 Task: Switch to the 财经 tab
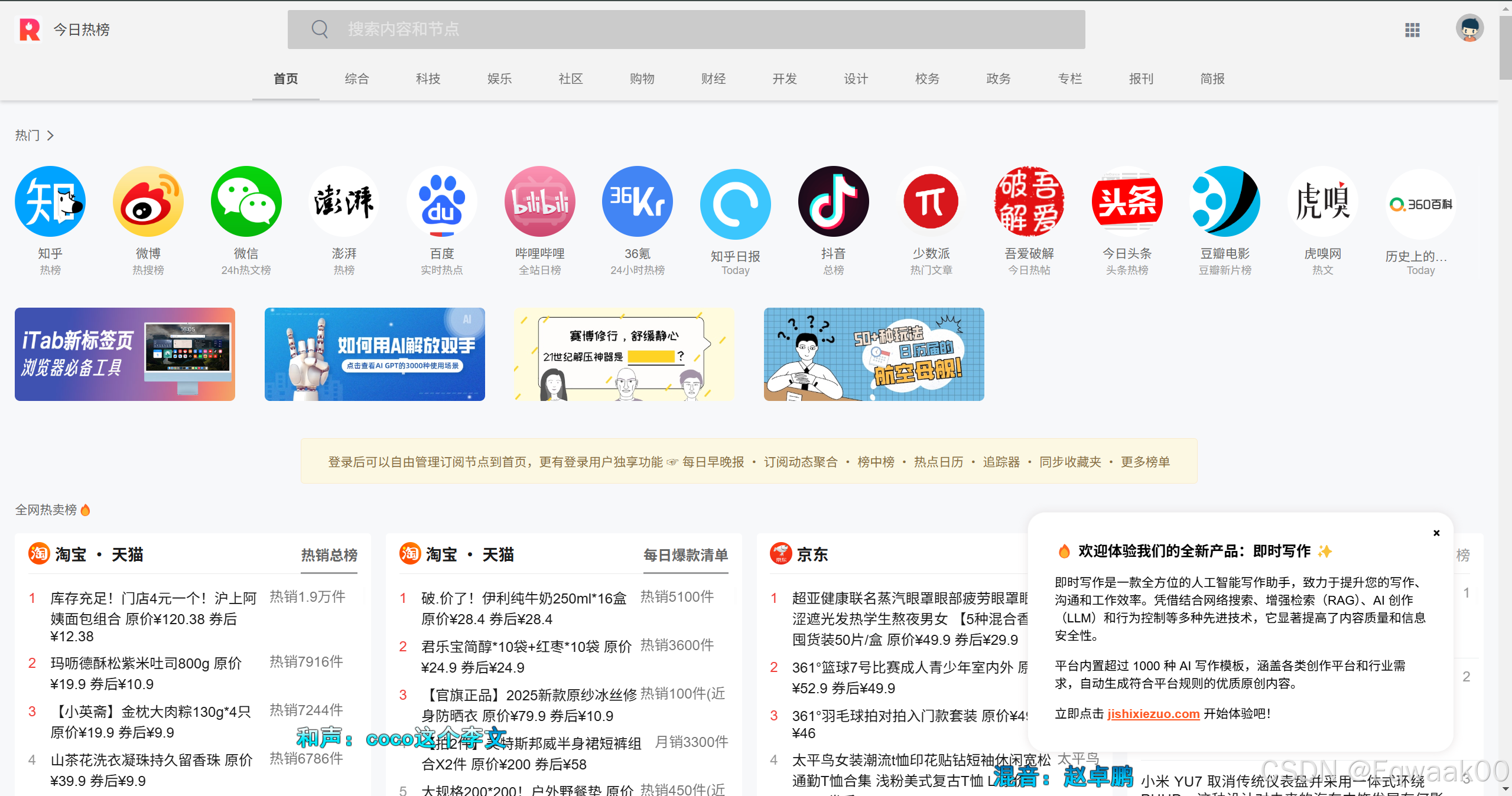click(x=713, y=79)
